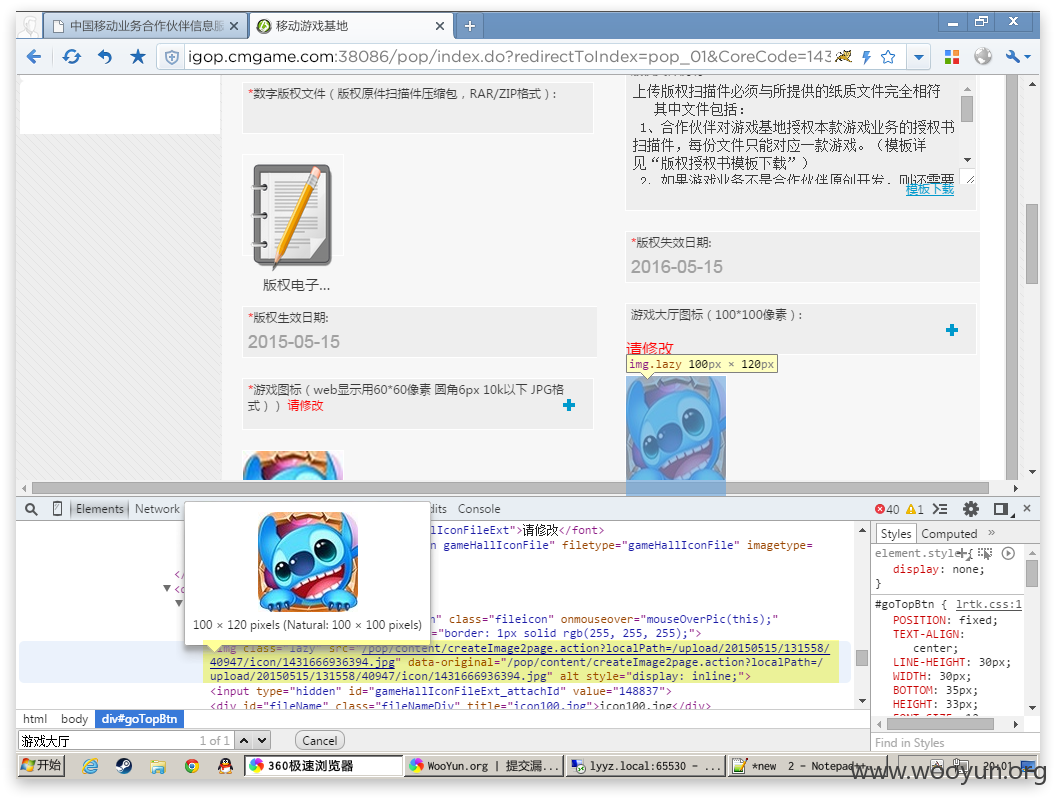Go to previous search result arrow

244,741
